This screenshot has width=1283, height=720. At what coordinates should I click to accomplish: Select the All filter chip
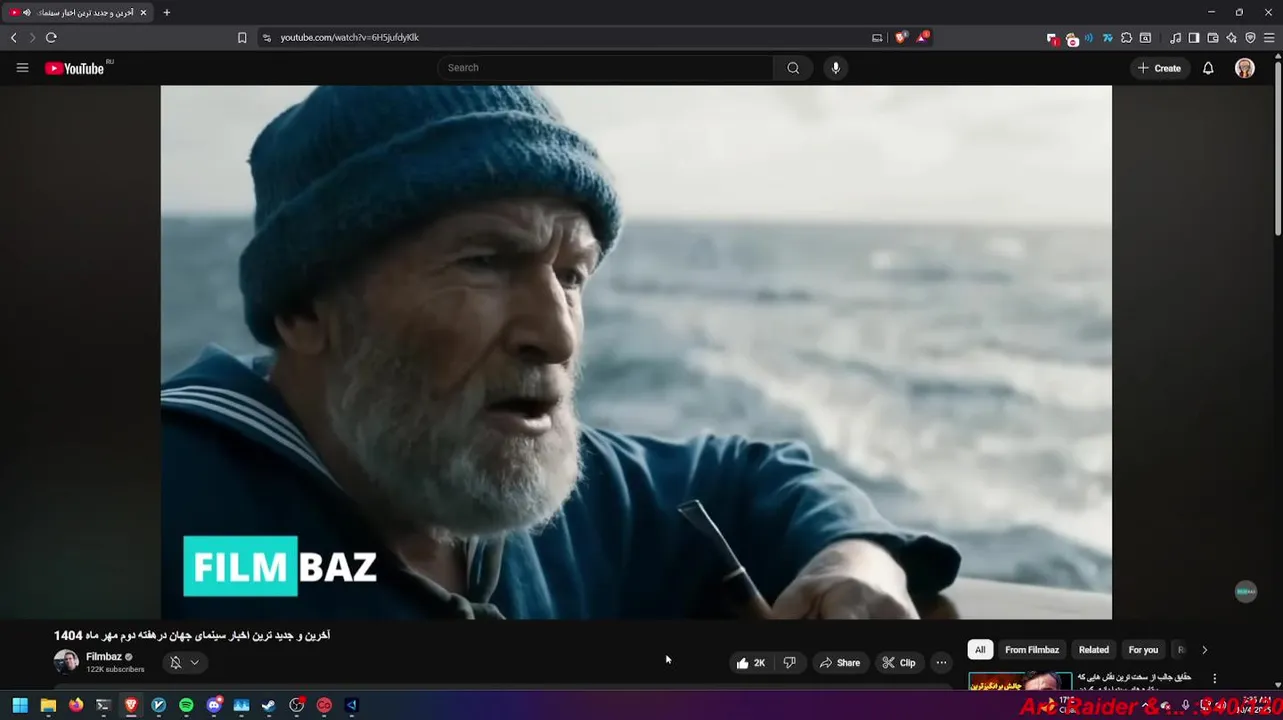click(x=980, y=650)
